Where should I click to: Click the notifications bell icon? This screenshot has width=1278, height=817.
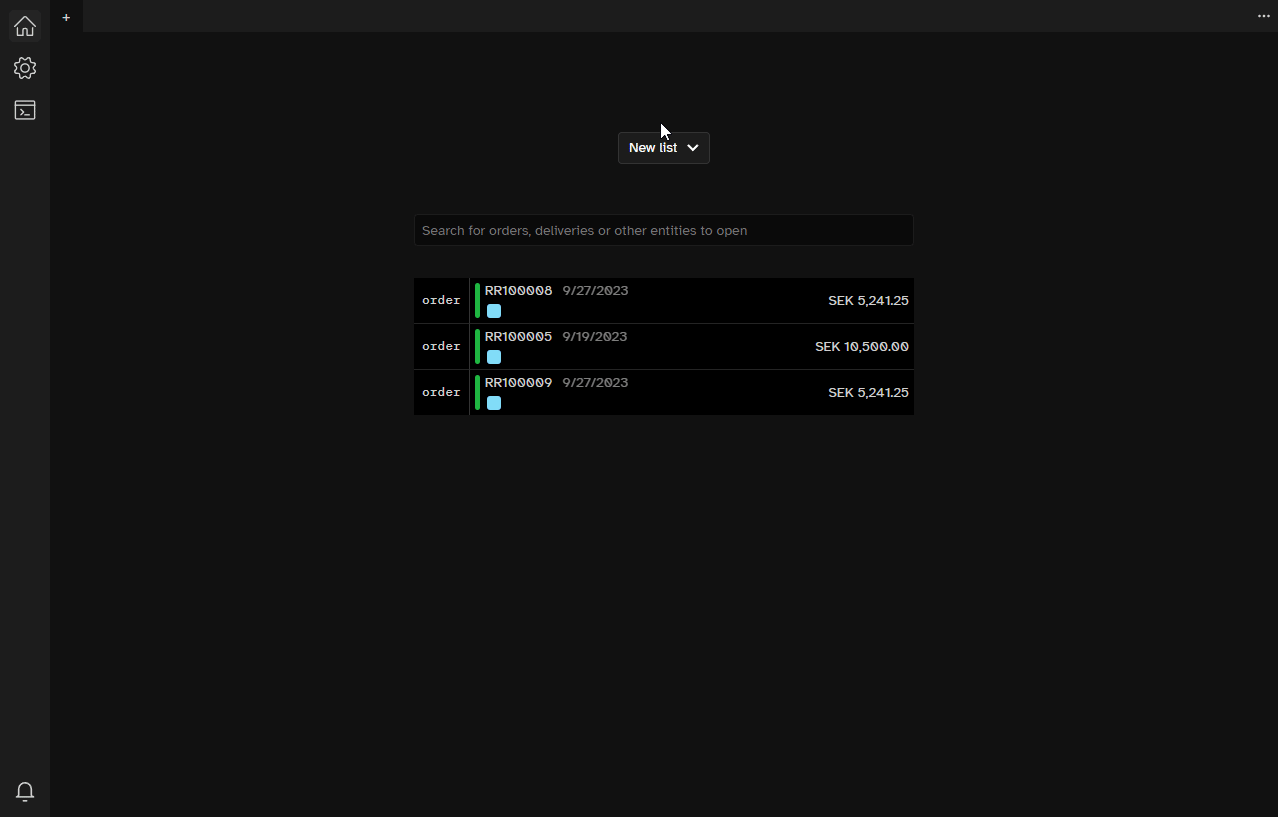24,791
